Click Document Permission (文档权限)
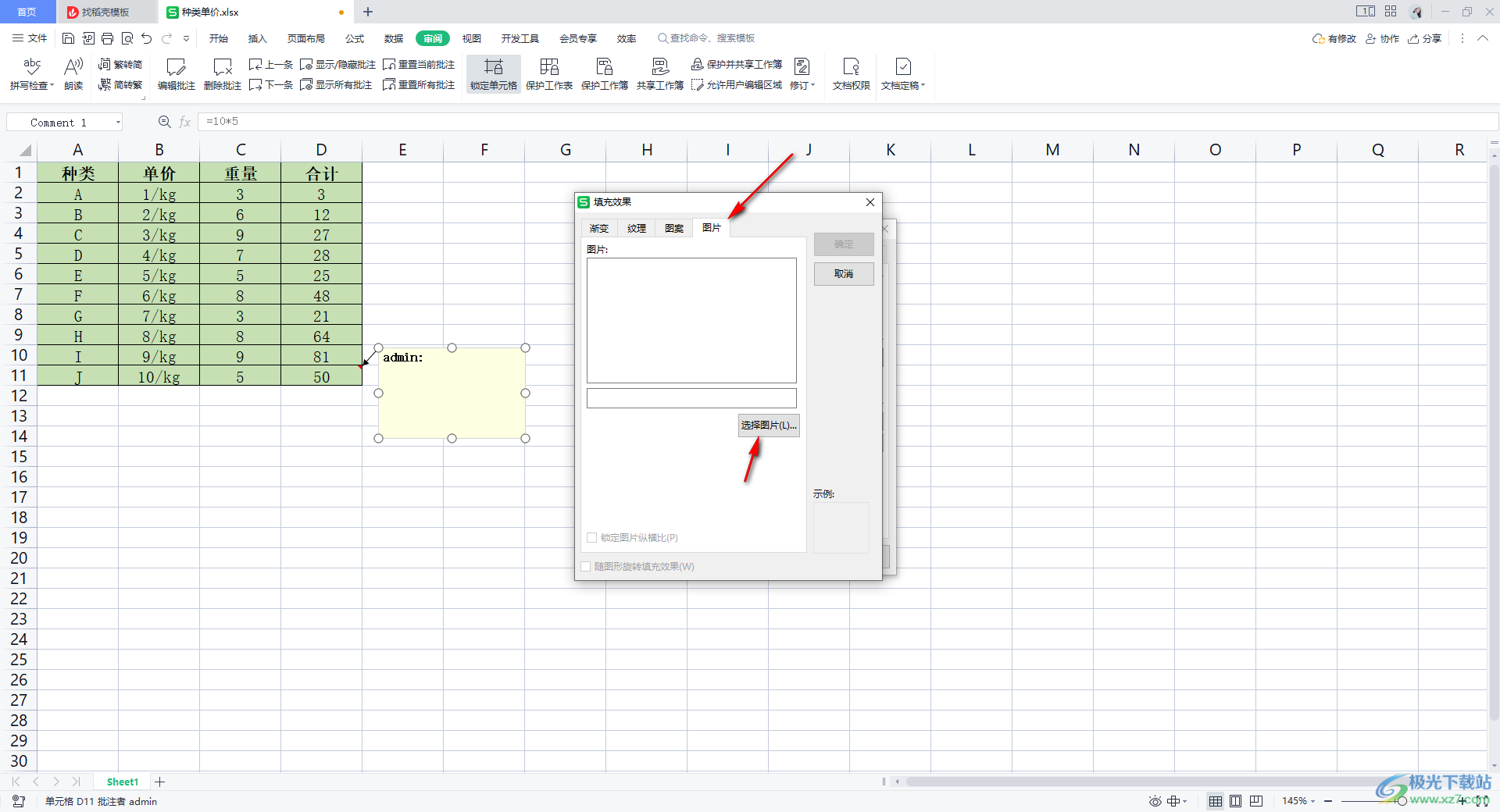The image size is (1500, 812). coord(852,74)
